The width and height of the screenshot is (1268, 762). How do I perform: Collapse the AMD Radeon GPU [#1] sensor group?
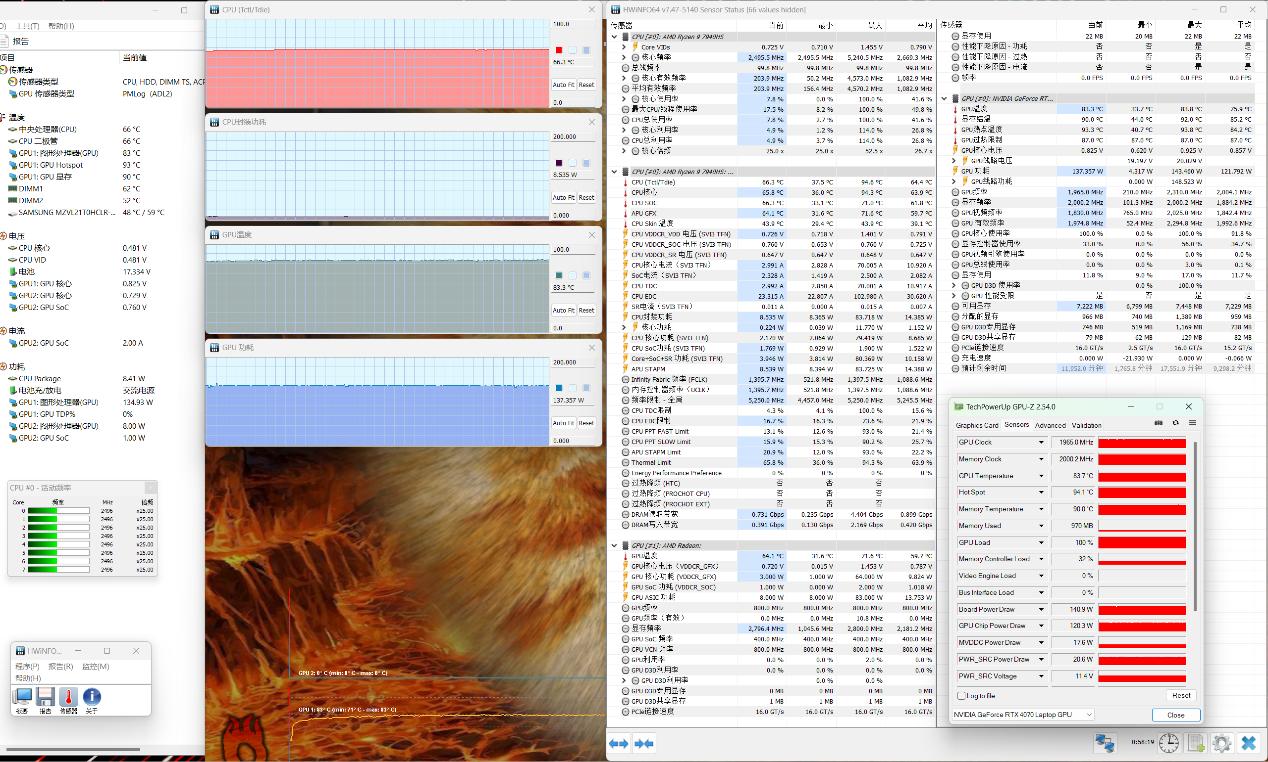click(615, 546)
